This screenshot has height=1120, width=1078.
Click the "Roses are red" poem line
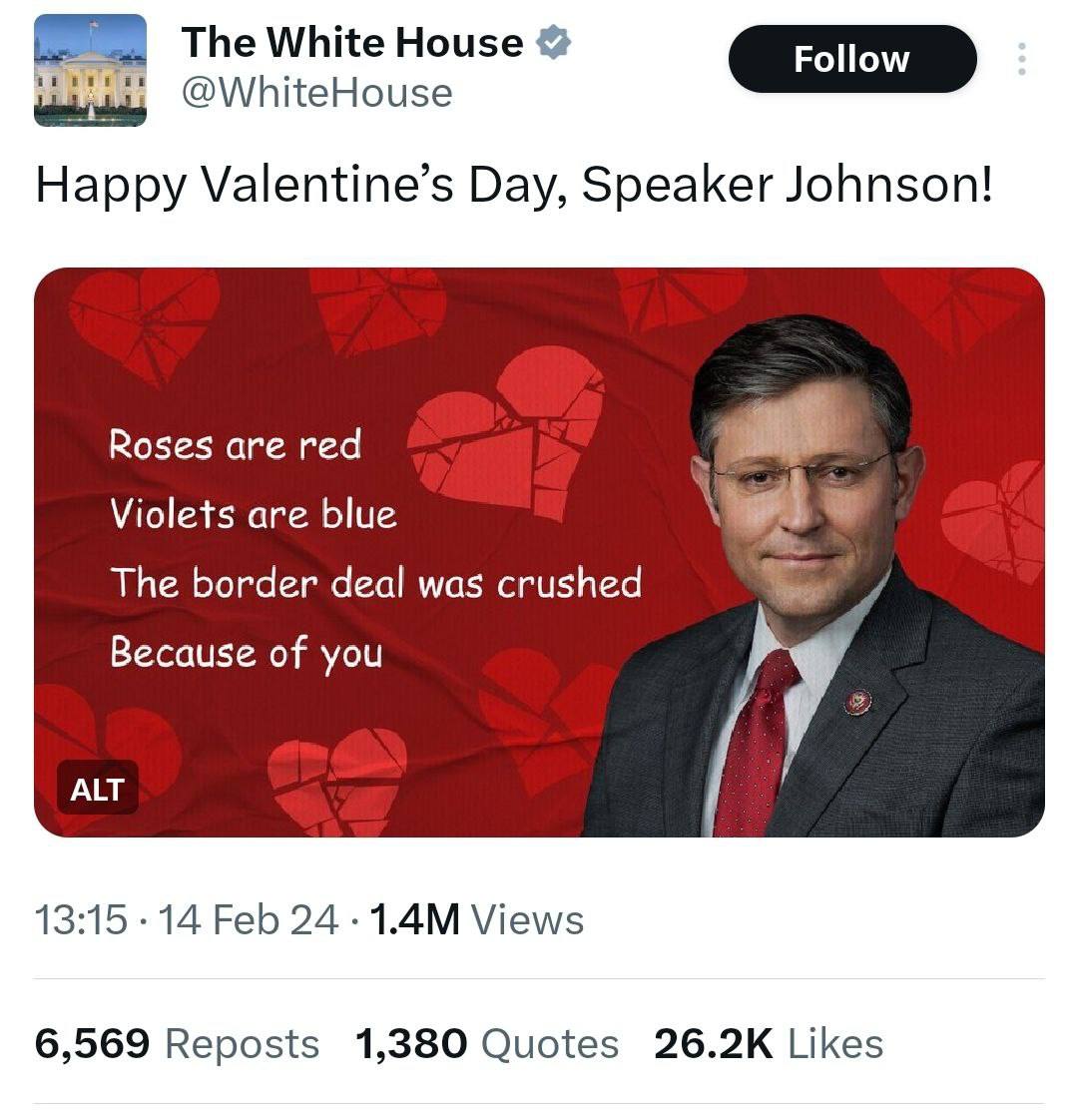235,444
